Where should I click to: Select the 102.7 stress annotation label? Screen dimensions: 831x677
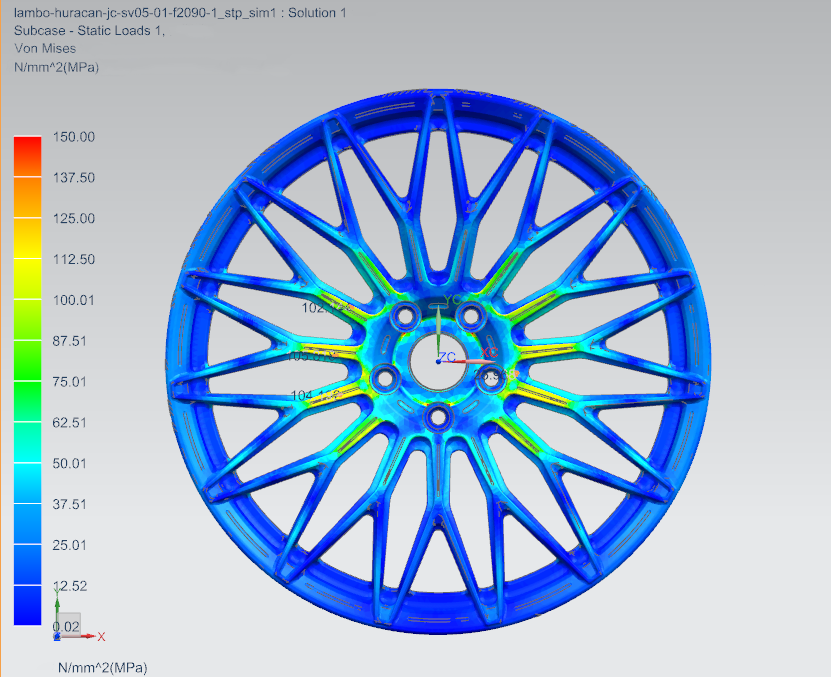(x=322, y=309)
